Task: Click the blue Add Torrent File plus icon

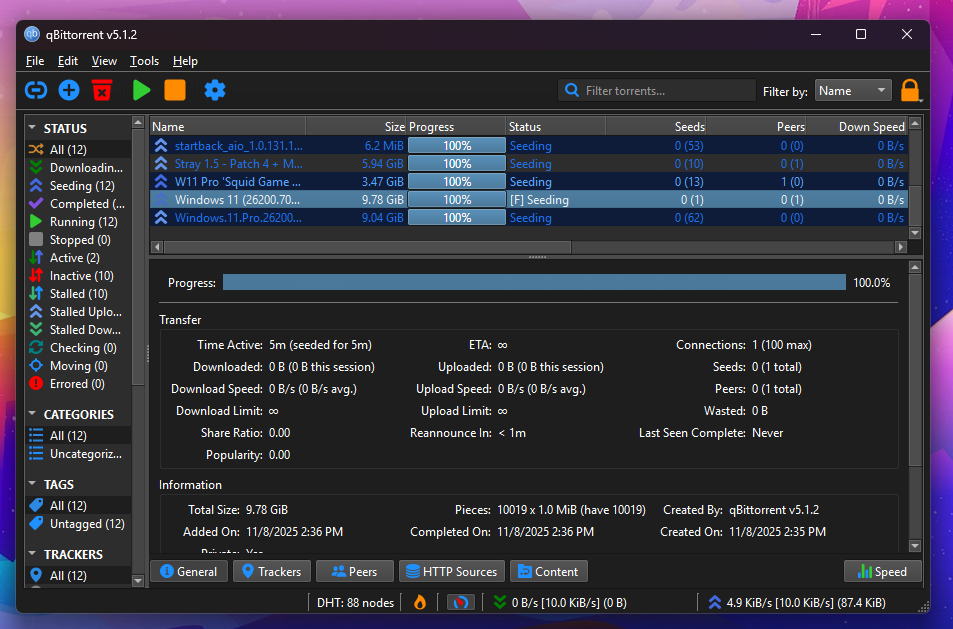Action: 69,90
